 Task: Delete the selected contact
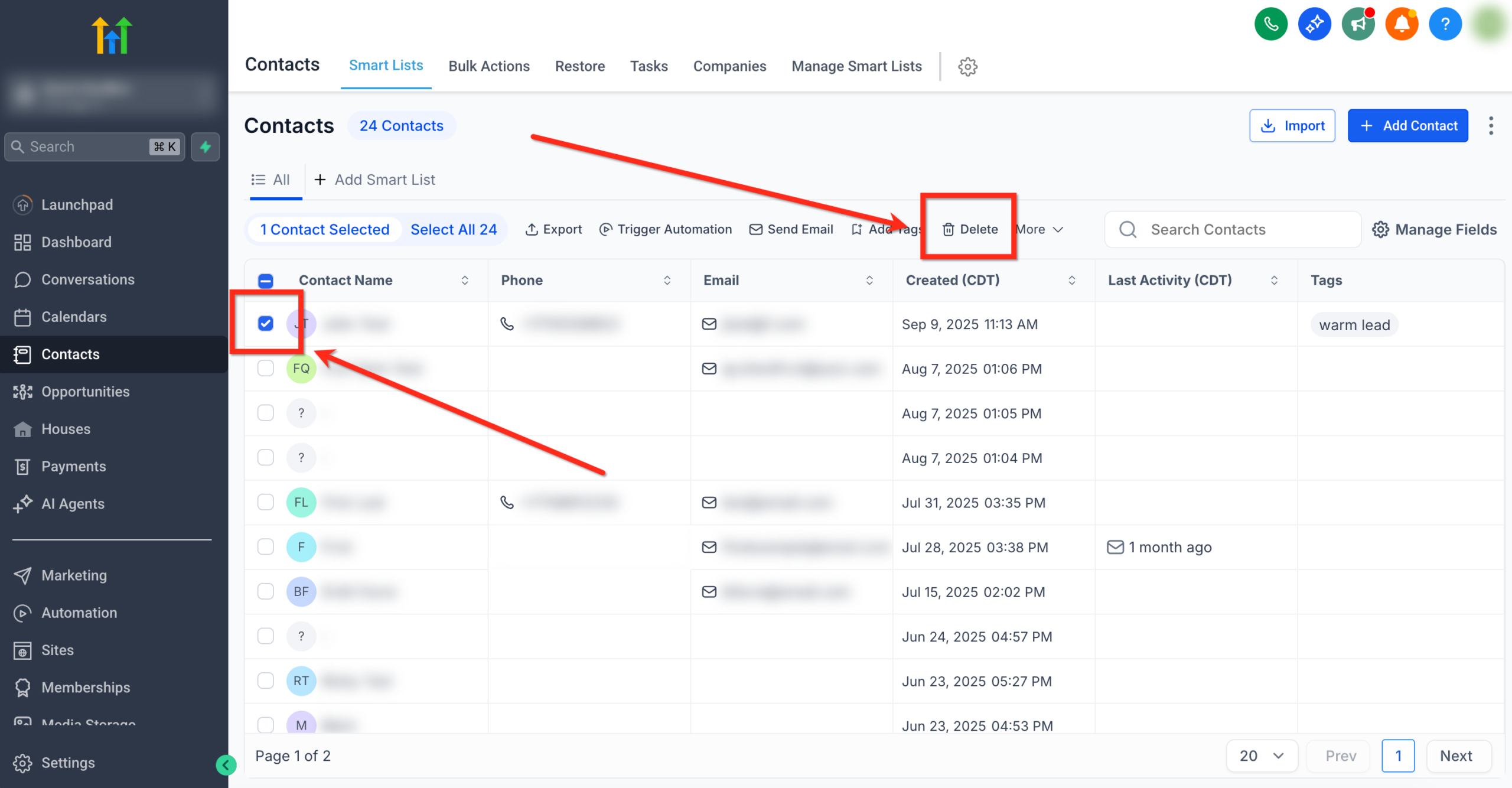(969, 229)
